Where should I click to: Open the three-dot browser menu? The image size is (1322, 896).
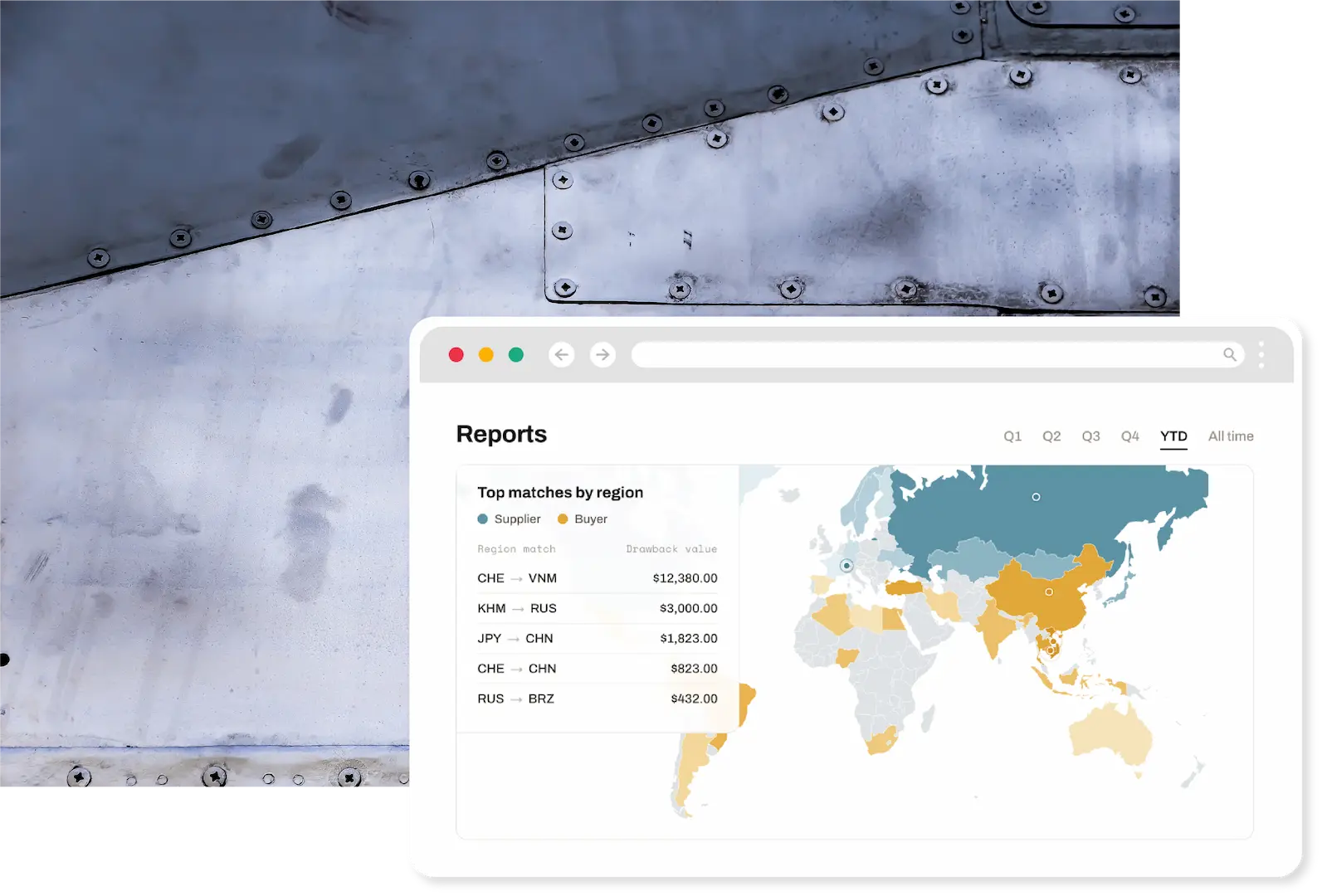tap(1261, 355)
